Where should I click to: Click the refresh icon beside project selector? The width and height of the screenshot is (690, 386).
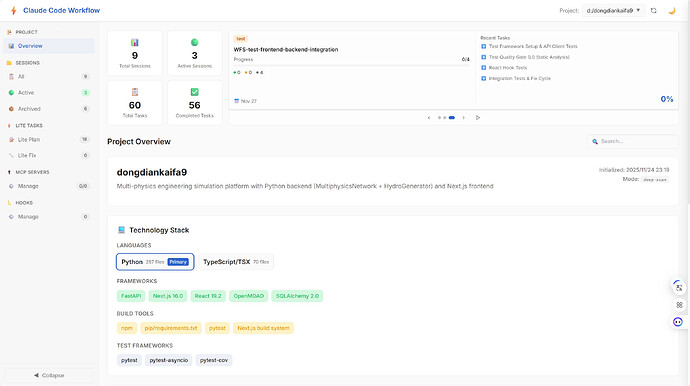point(653,11)
